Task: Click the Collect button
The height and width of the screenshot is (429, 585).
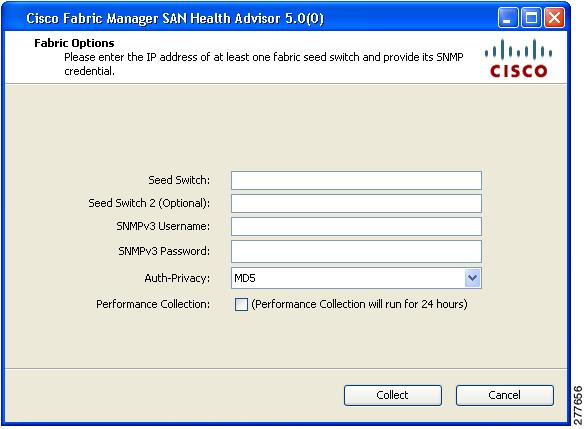Action: click(392, 395)
